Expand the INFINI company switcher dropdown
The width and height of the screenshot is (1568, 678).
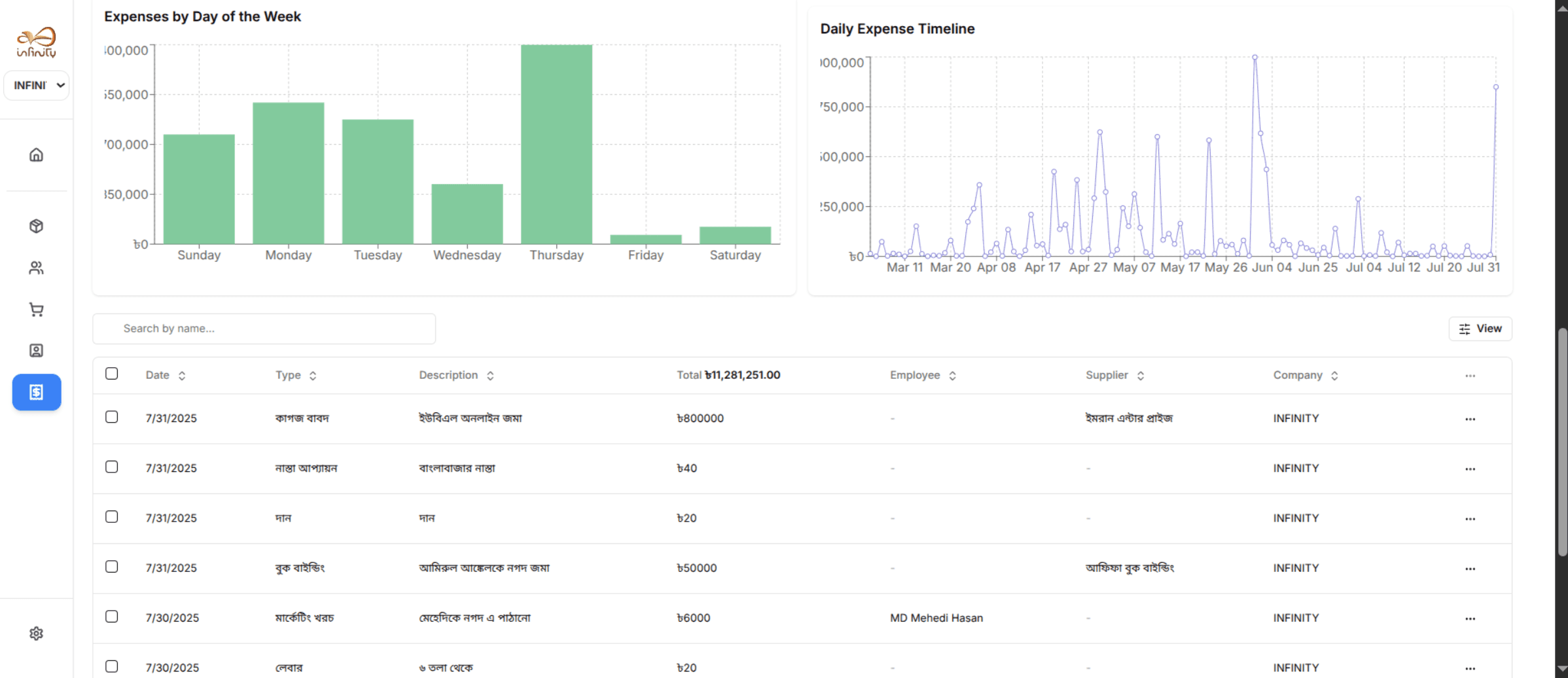[x=37, y=86]
